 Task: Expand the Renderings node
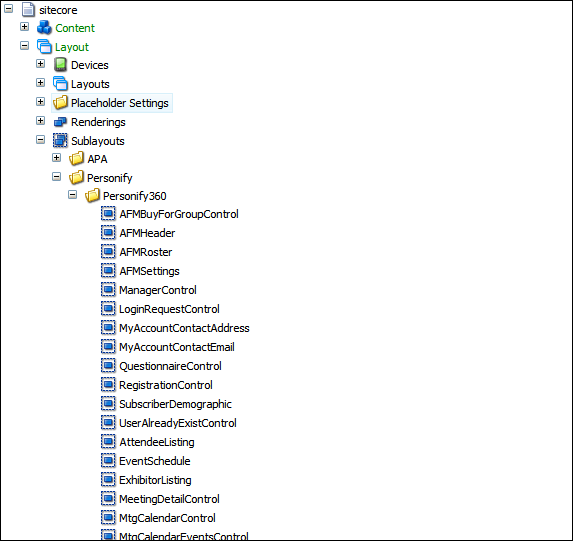coord(41,120)
